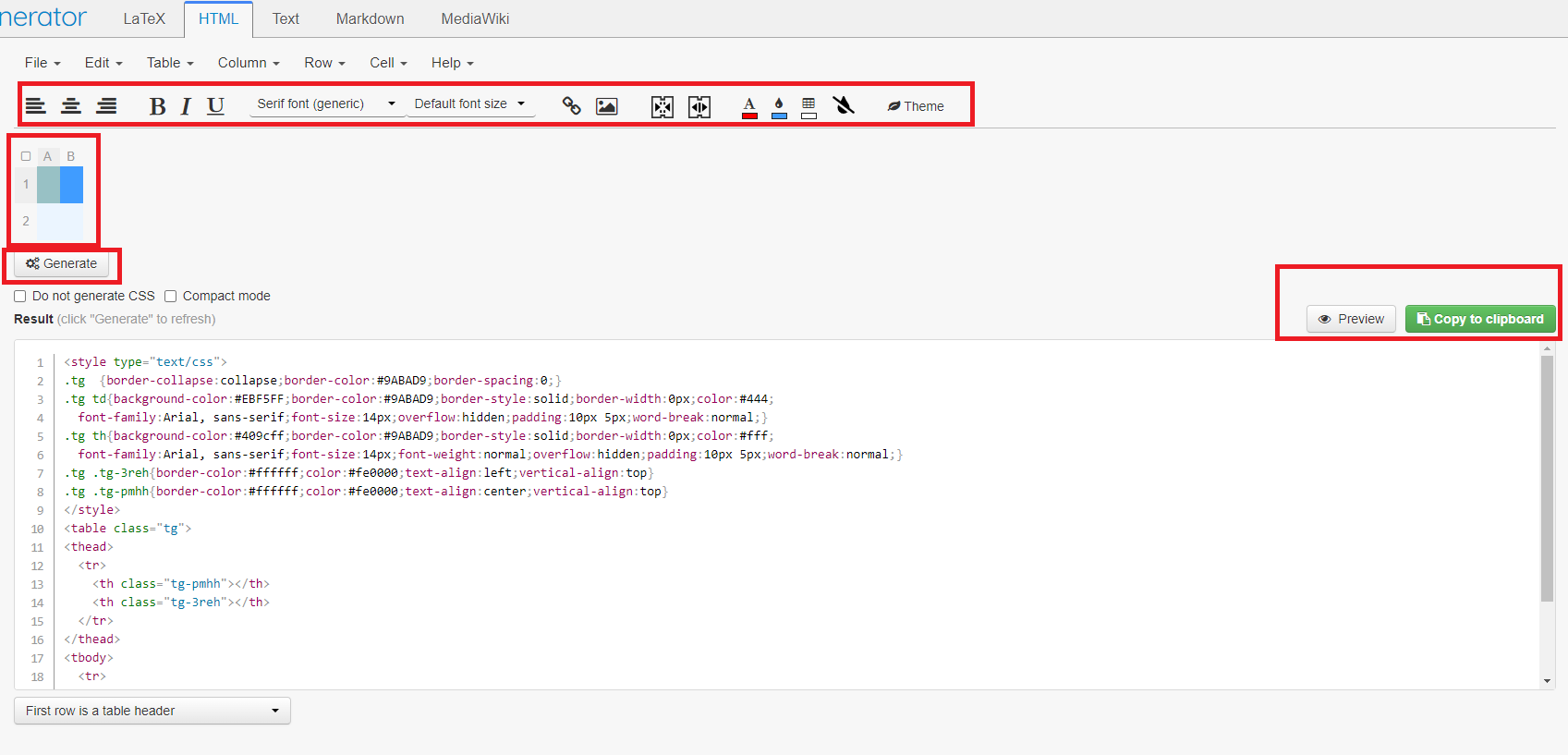The image size is (1568, 755).
Task: Open the Serif font family dropdown
Action: [x=326, y=104]
